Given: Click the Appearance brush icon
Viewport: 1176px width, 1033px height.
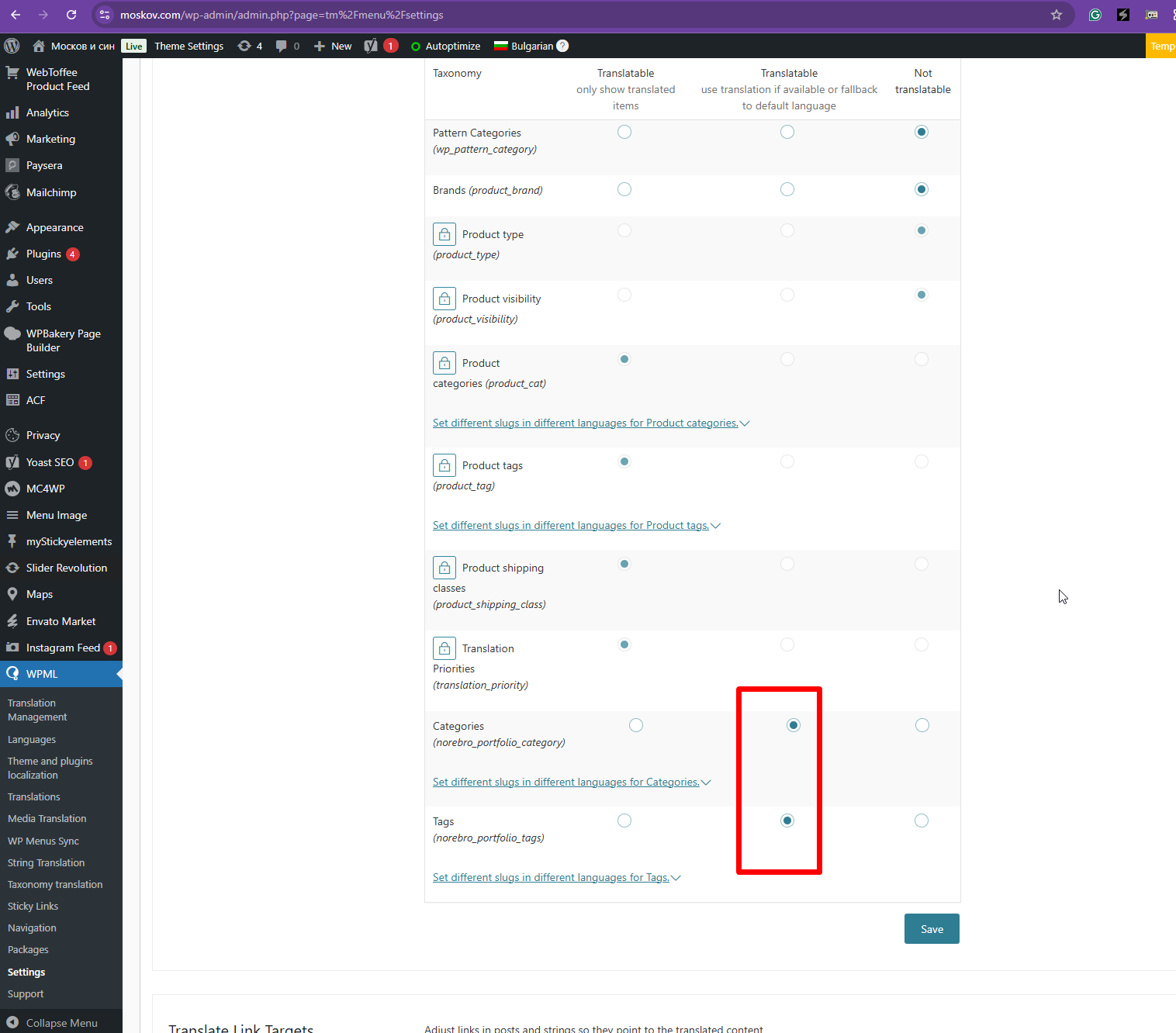Looking at the screenshot, I should 12,227.
